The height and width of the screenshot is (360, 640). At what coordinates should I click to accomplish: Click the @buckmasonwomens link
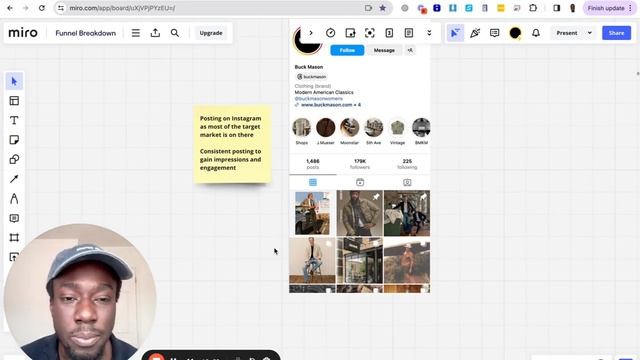[x=319, y=98]
